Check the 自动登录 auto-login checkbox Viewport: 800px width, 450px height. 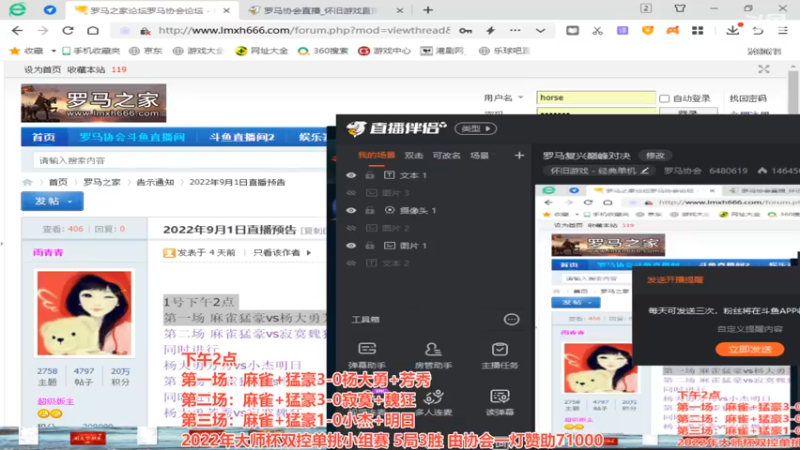(x=664, y=98)
